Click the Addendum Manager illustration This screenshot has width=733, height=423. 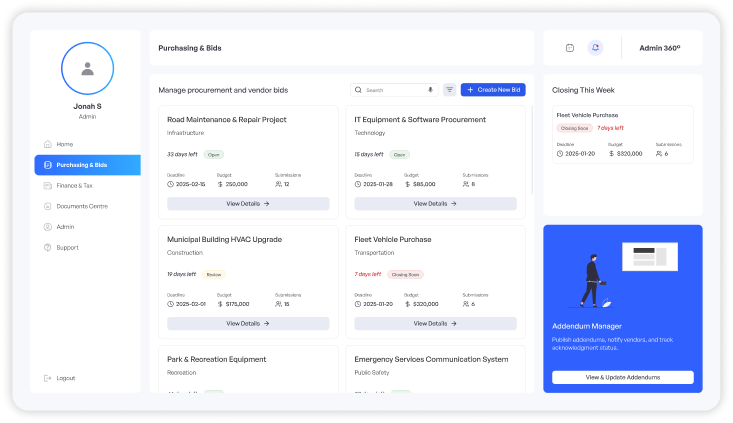[623, 275]
